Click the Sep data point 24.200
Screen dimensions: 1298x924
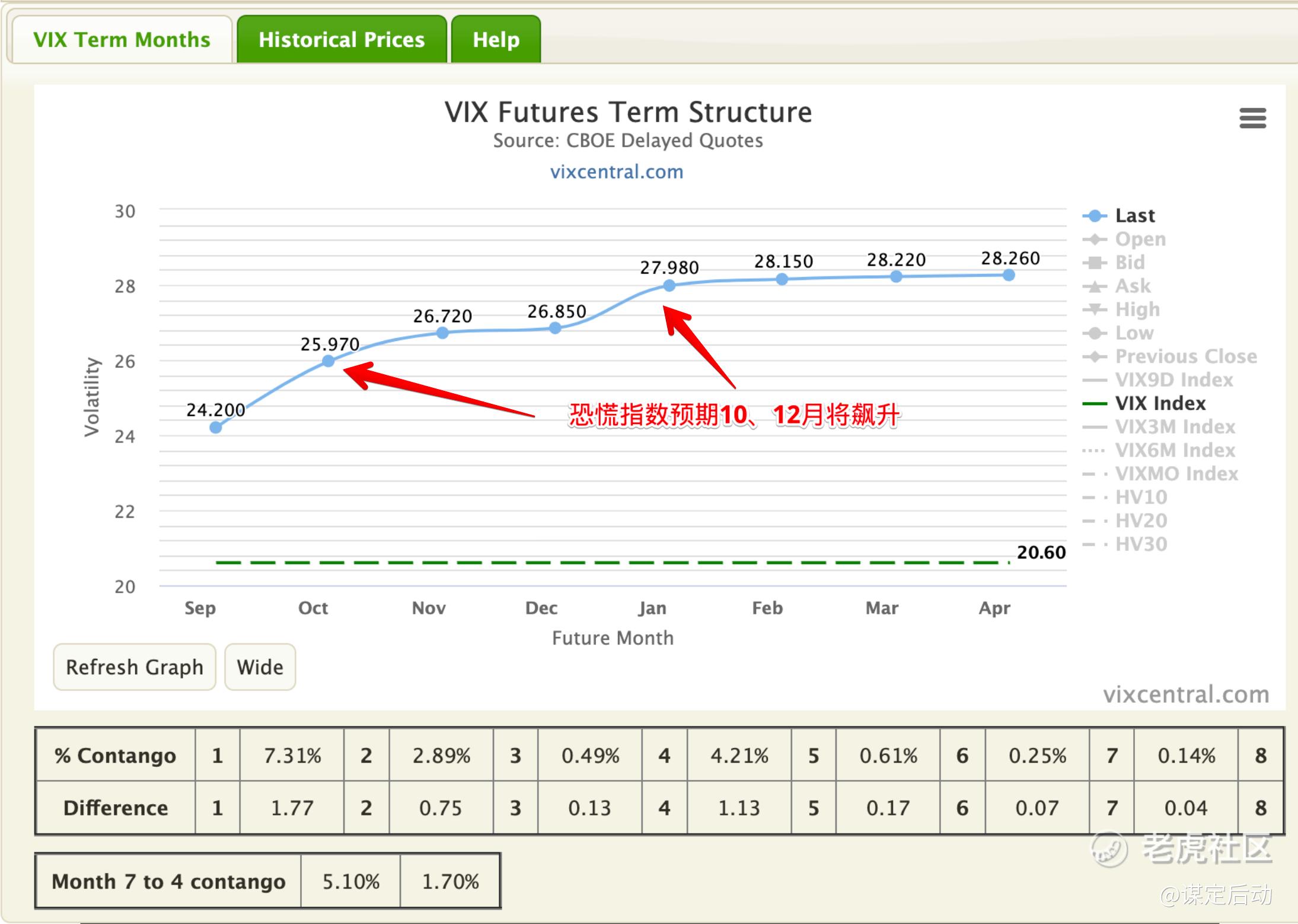(x=216, y=427)
